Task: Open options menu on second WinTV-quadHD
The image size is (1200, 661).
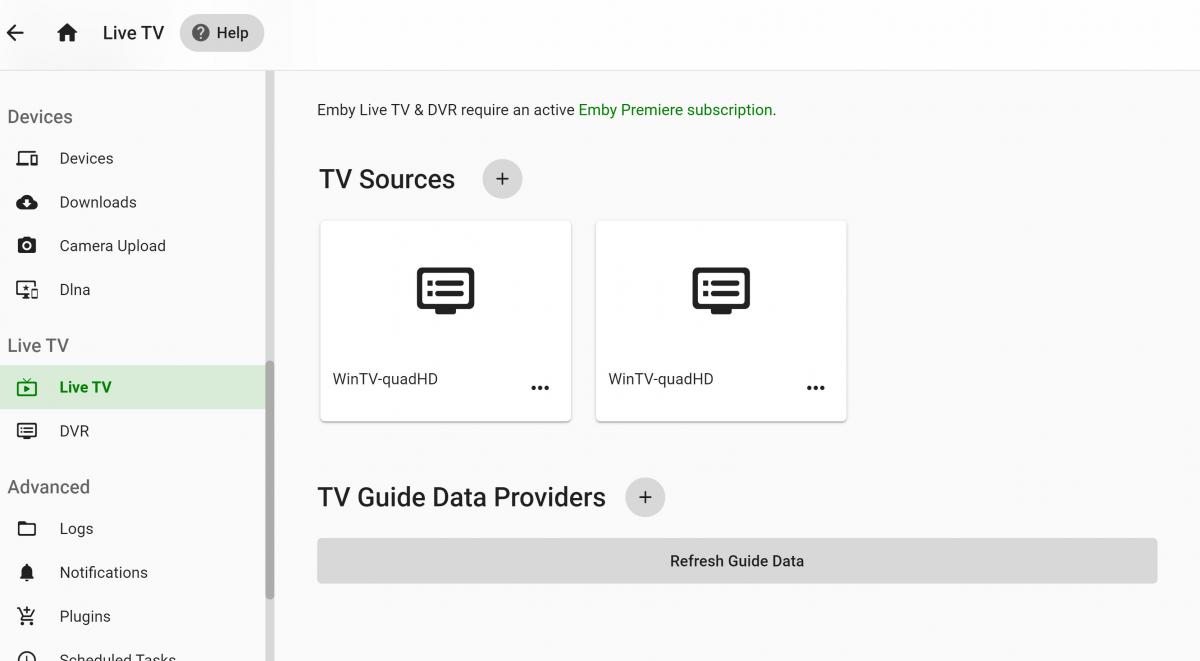Action: 816,388
